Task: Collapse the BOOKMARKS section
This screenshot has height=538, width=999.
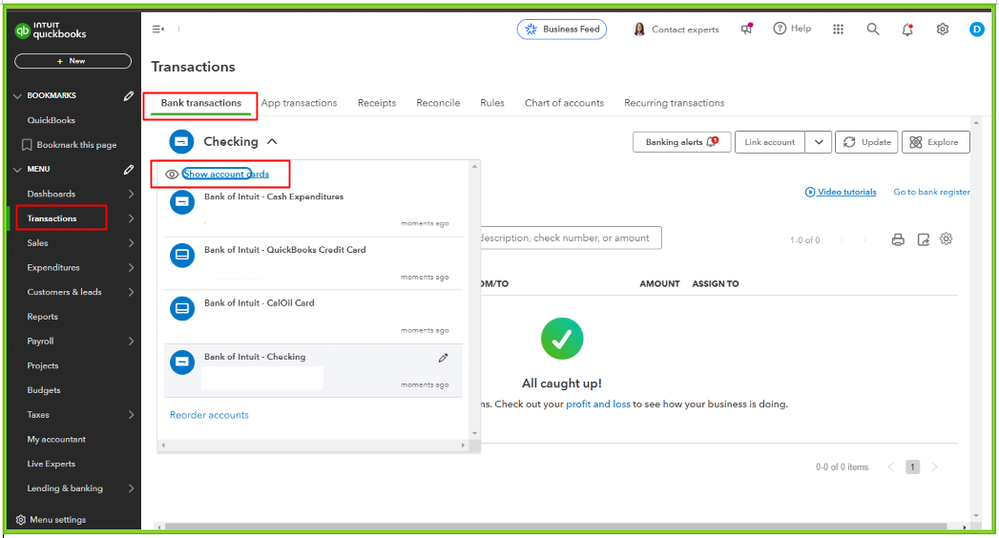Action: point(17,96)
